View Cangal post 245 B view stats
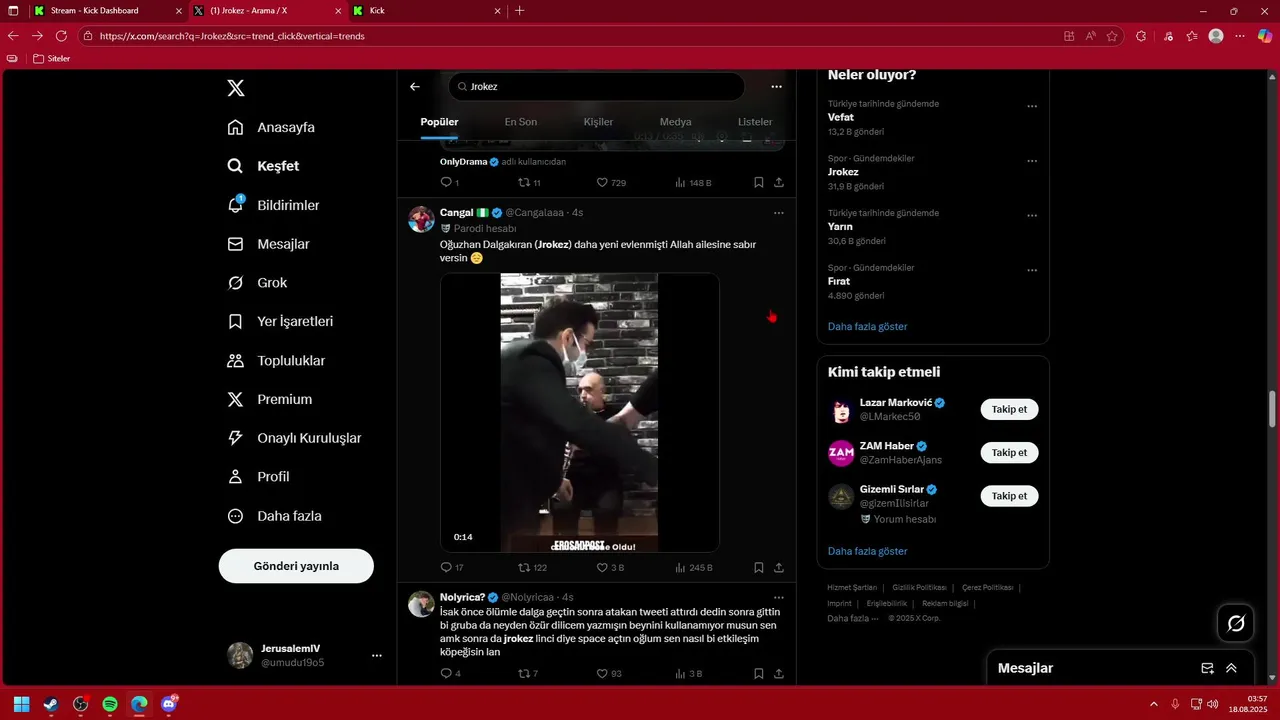1280x720 pixels. tap(694, 567)
